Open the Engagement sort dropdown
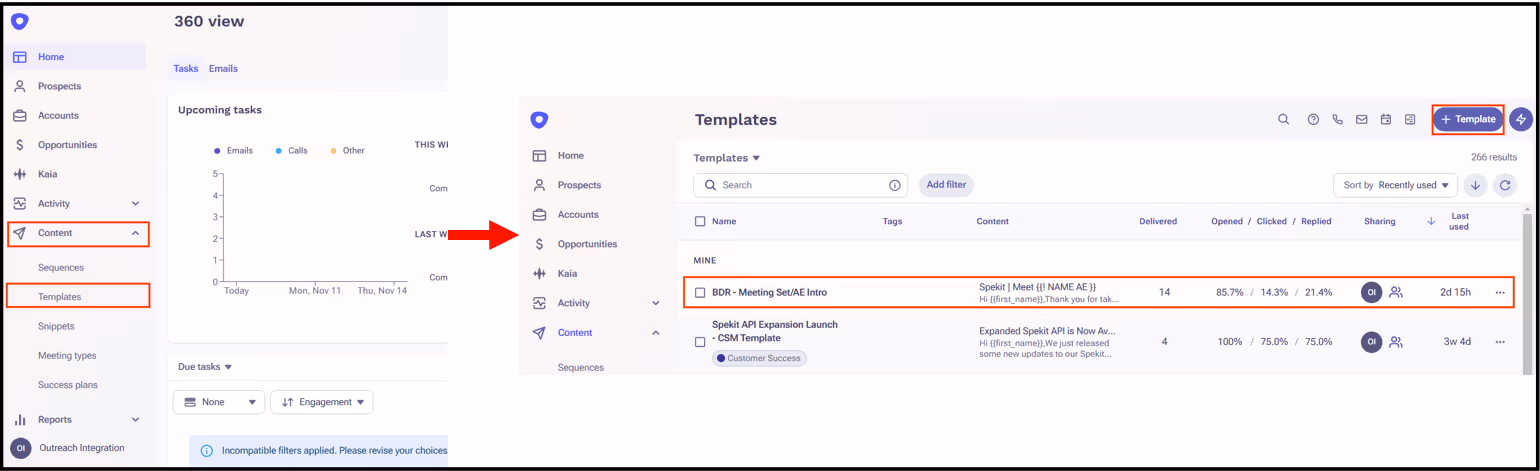1540x471 pixels. point(322,402)
